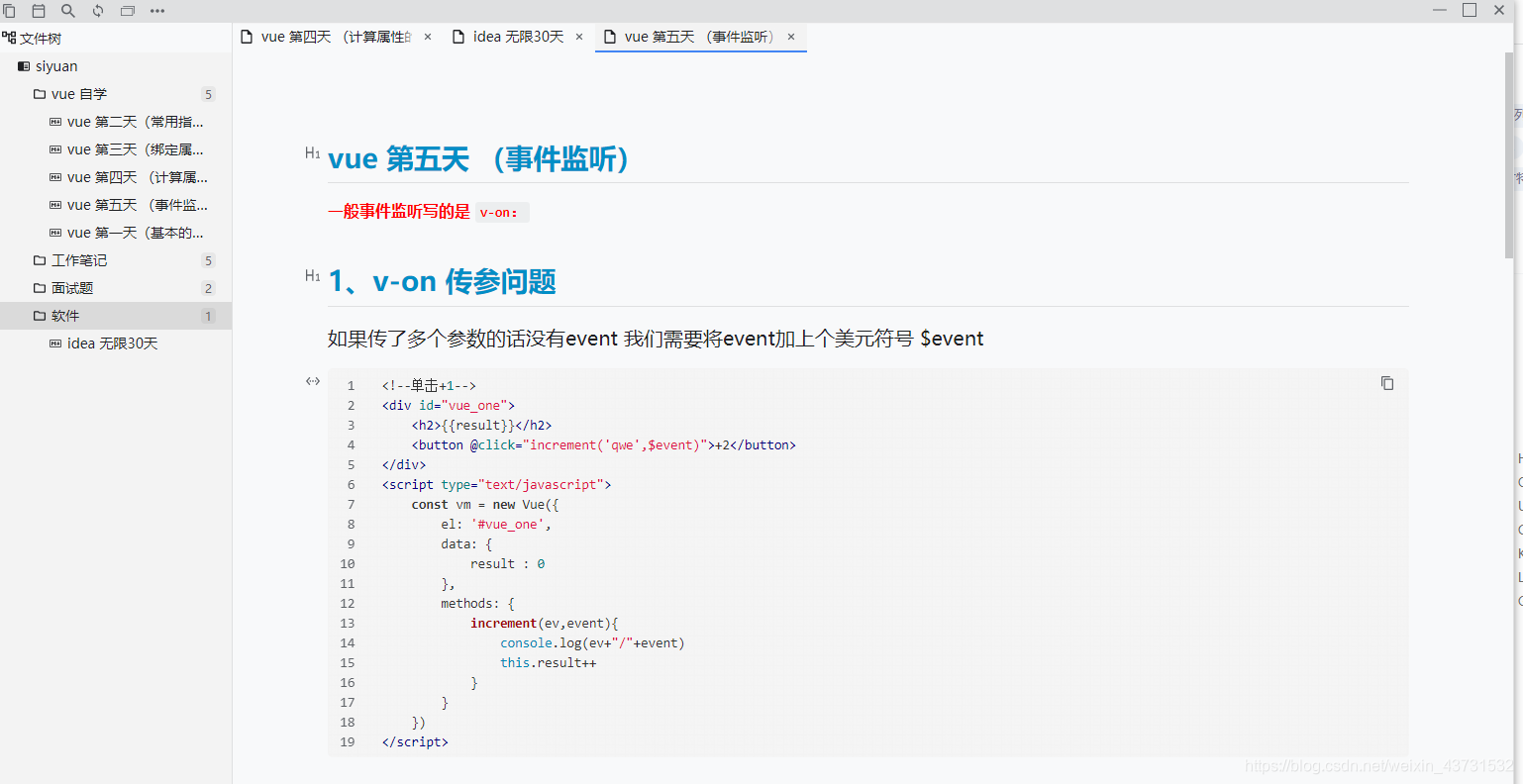
Task: Click the page icon on vue 第五天 tab
Action: 610,37
